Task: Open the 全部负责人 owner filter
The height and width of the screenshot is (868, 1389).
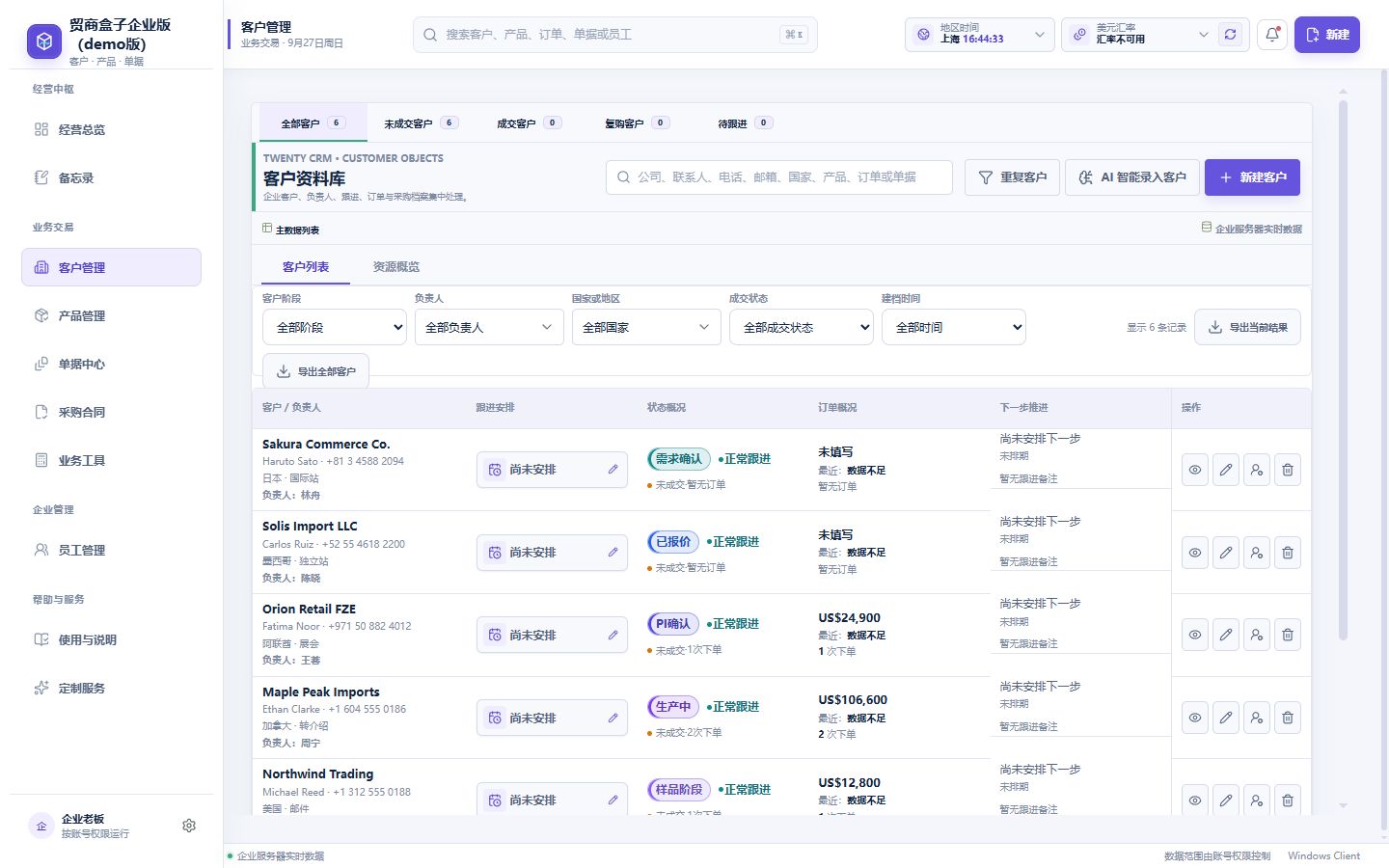Action: [489, 327]
